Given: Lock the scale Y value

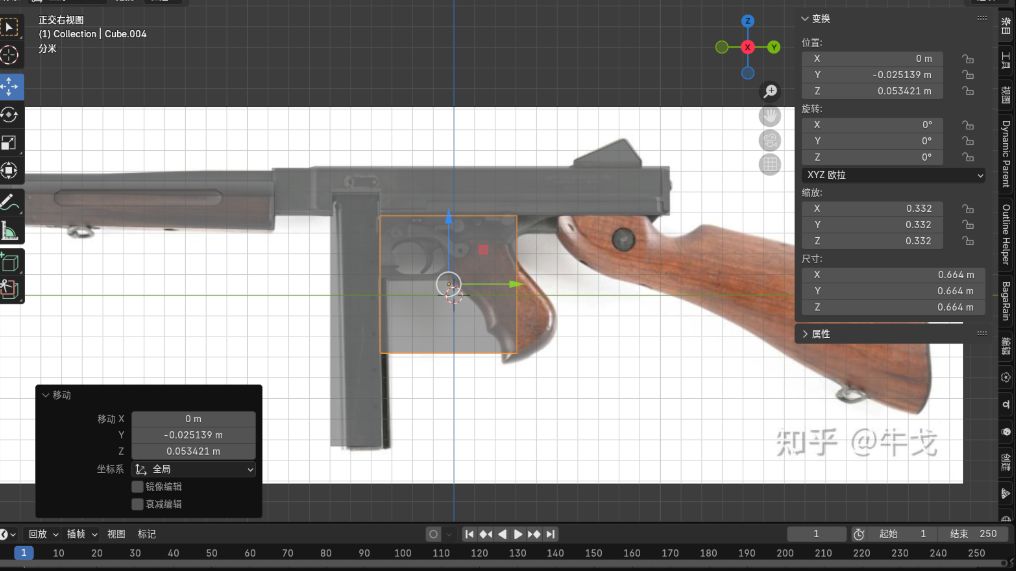Looking at the screenshot, I should 968,225.
